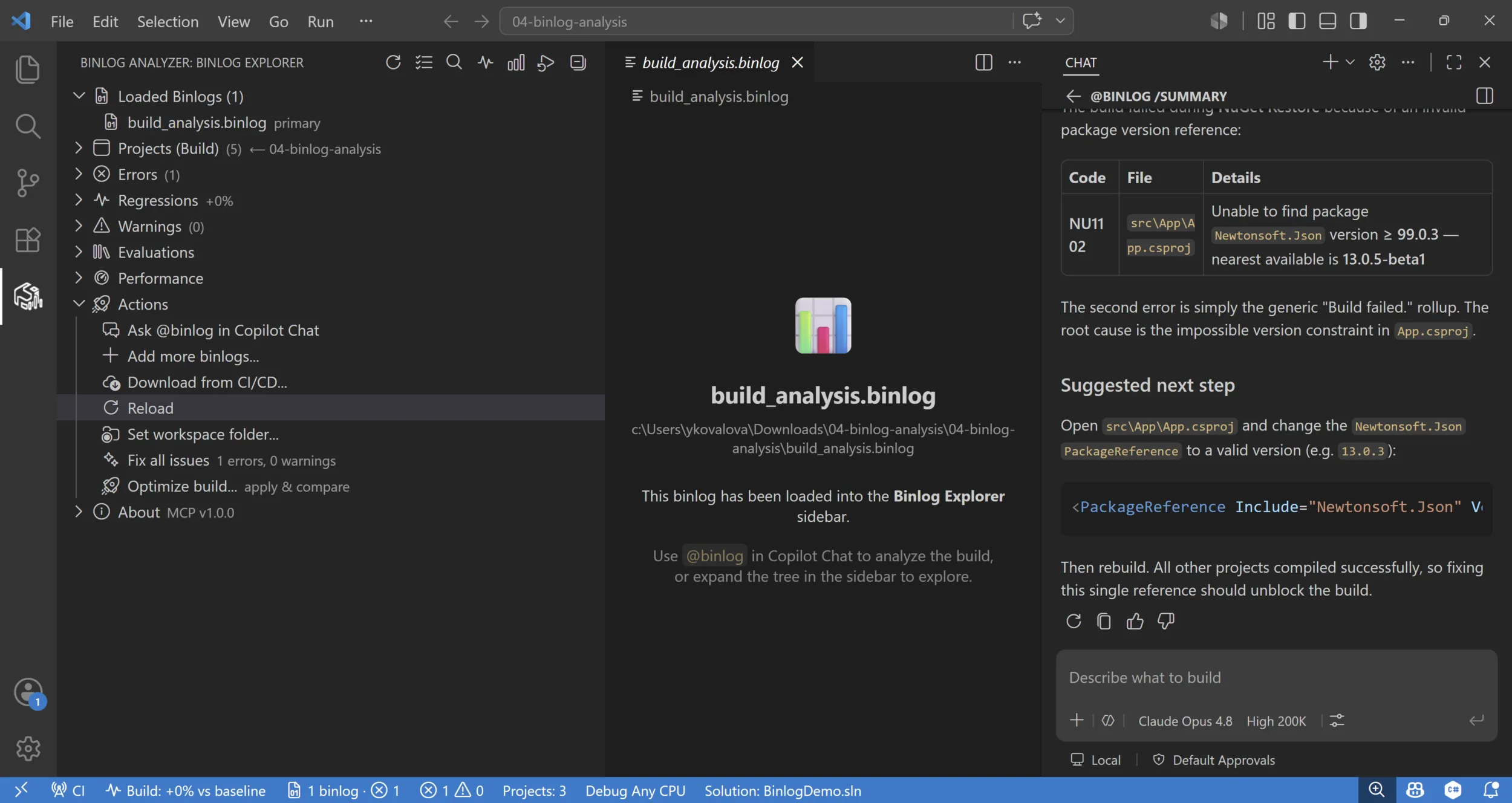Click Ask @binlog in Copilot Chat

pyautogui.click(x=223, y=330)
